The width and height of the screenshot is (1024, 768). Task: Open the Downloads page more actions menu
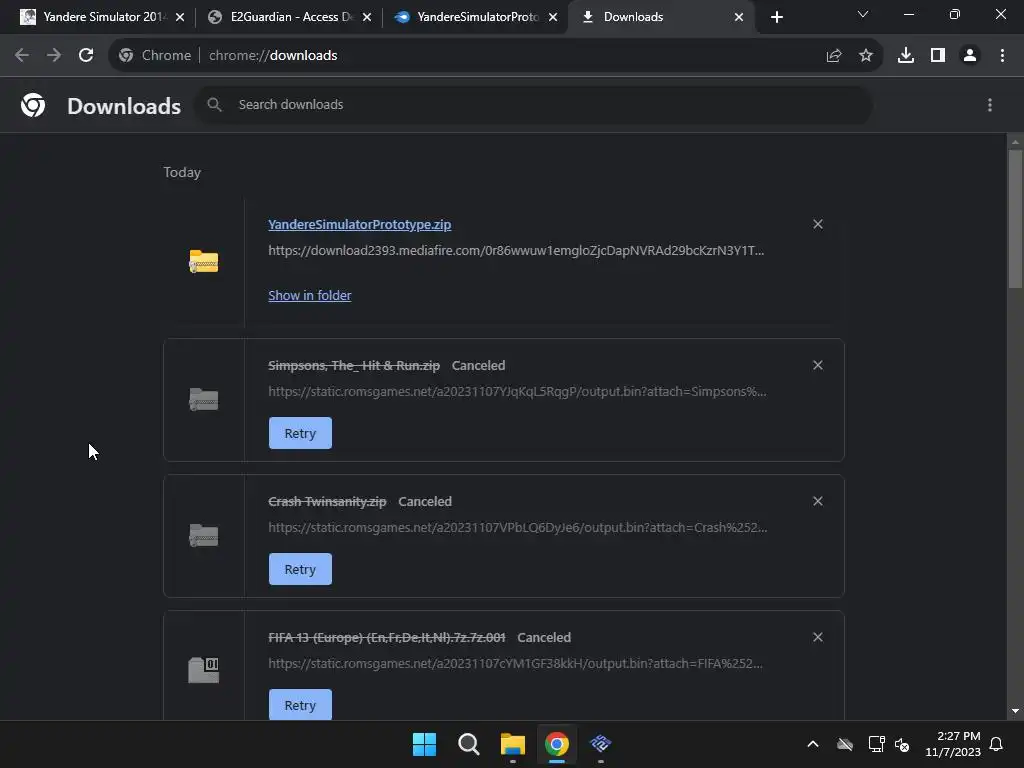point(990,105)
